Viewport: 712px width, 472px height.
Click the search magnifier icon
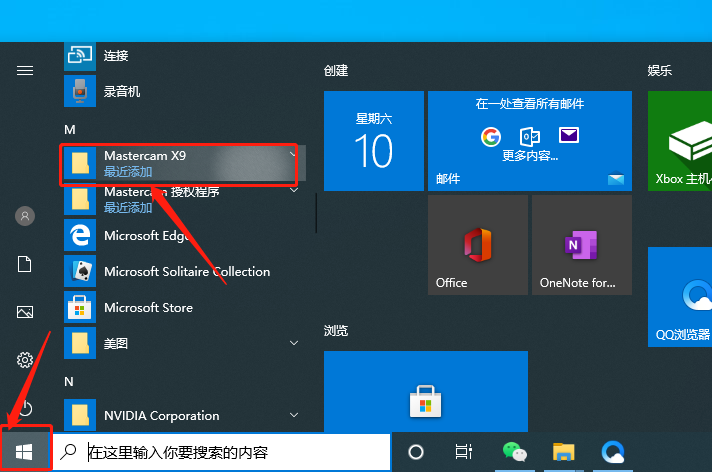click(x=69, y=452)
